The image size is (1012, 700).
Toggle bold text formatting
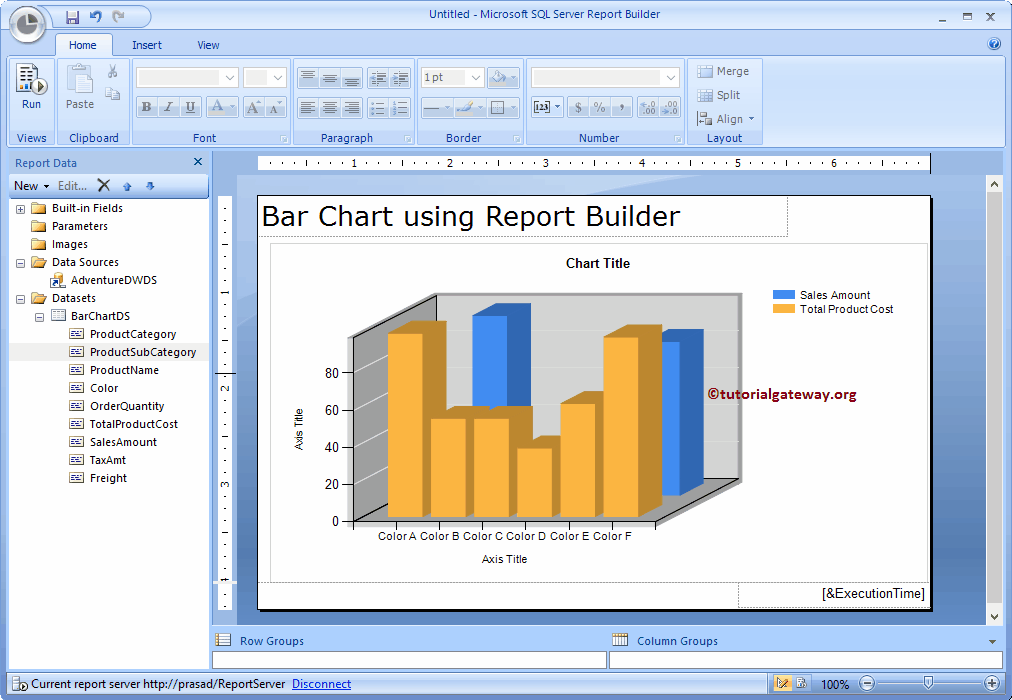tap(146, 106)
